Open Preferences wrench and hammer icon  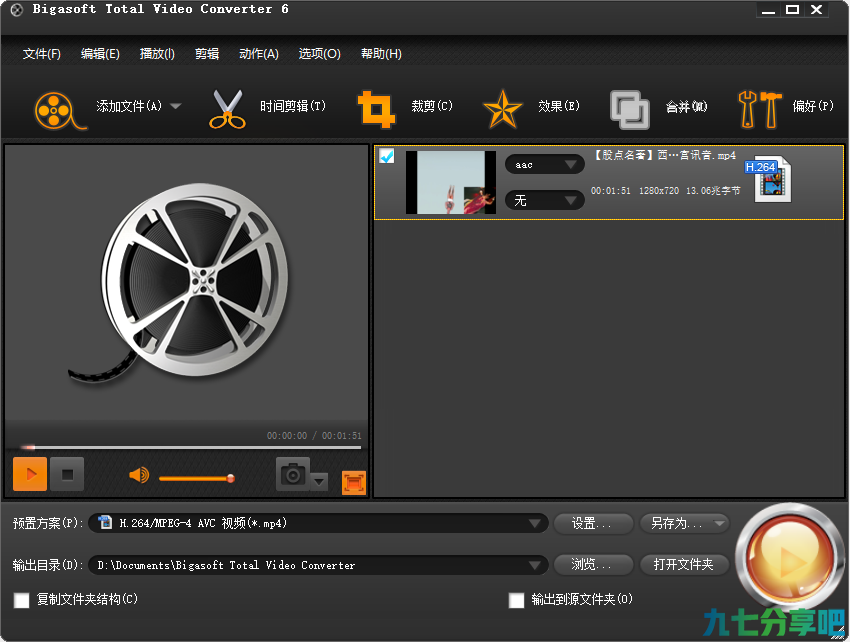[x=759, y=110]
